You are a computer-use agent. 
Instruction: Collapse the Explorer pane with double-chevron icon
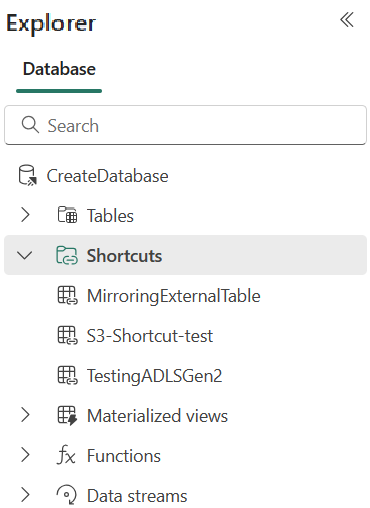(x=347, y=20)
